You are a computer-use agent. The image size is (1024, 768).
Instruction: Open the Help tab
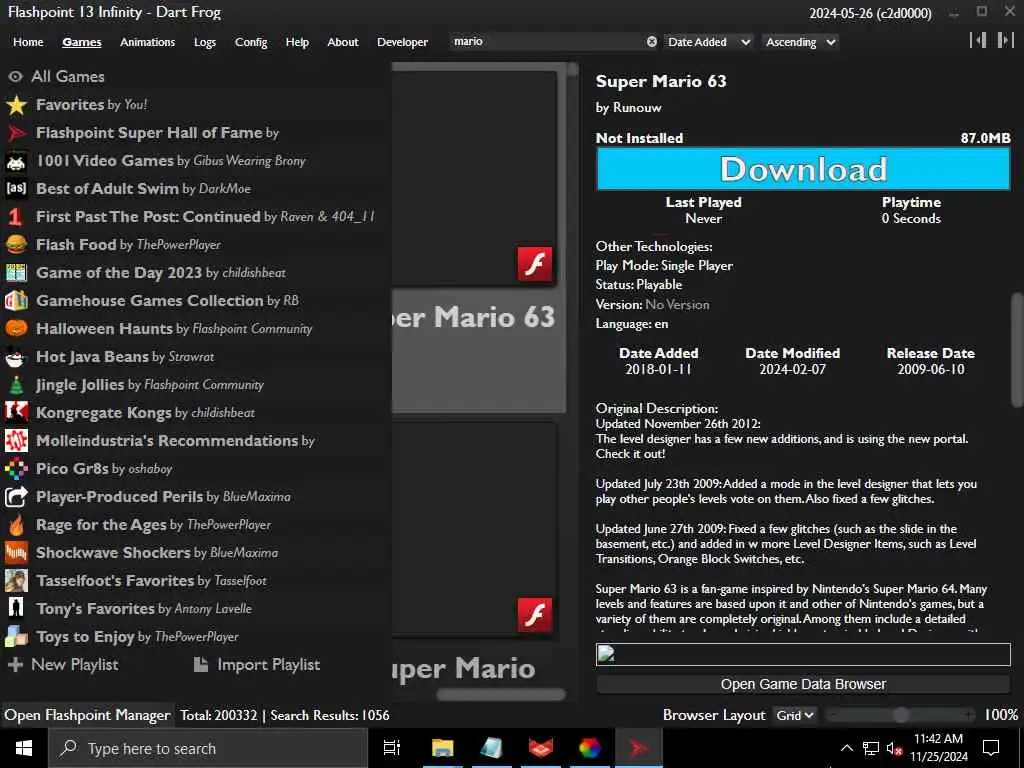297,42
